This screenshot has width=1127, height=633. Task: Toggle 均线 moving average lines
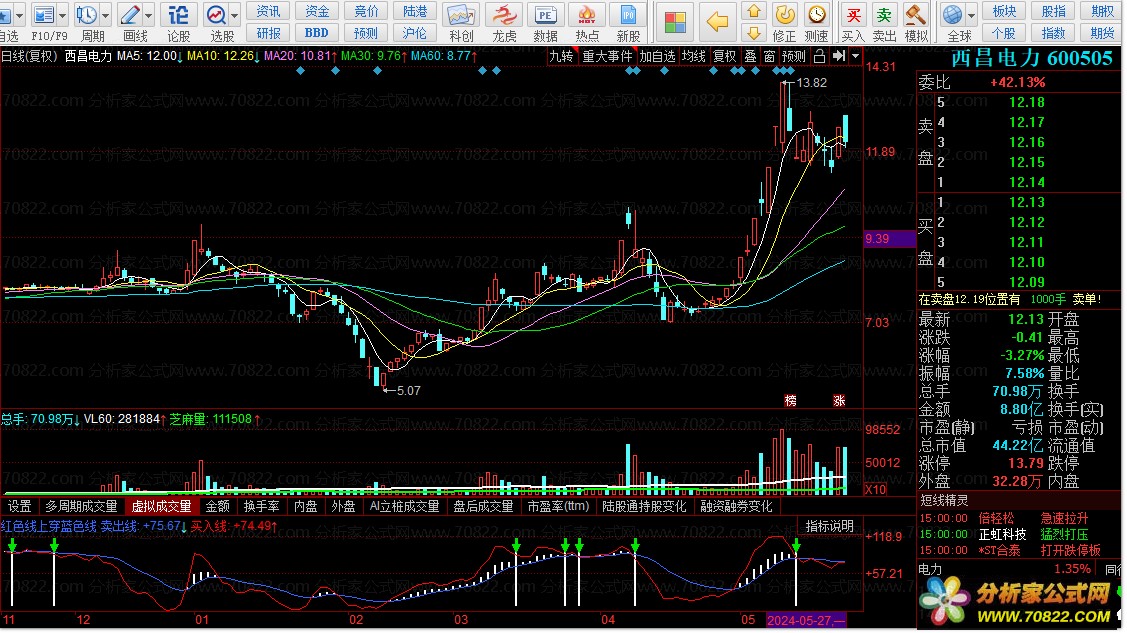pos(694,56)
